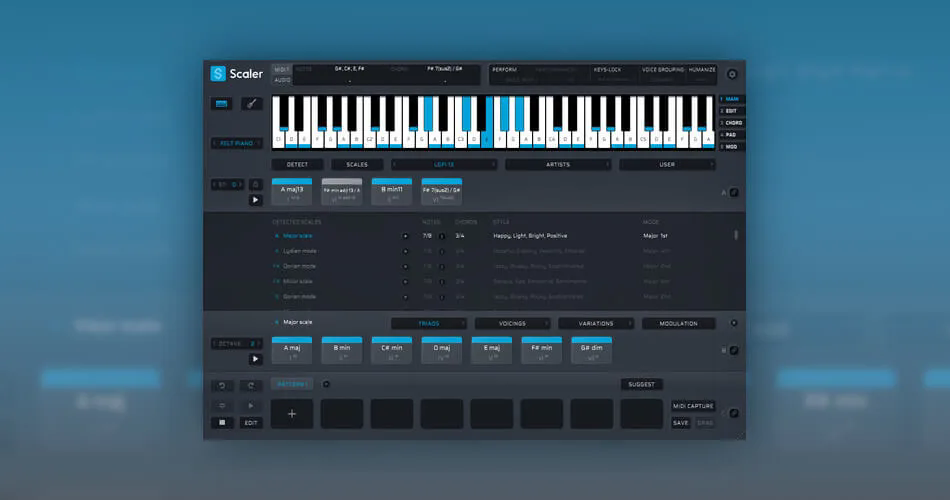The width and height of the screenshot is (950, 500).
Task: Toggle the MIDI input source
Action: tap(282, 70)
